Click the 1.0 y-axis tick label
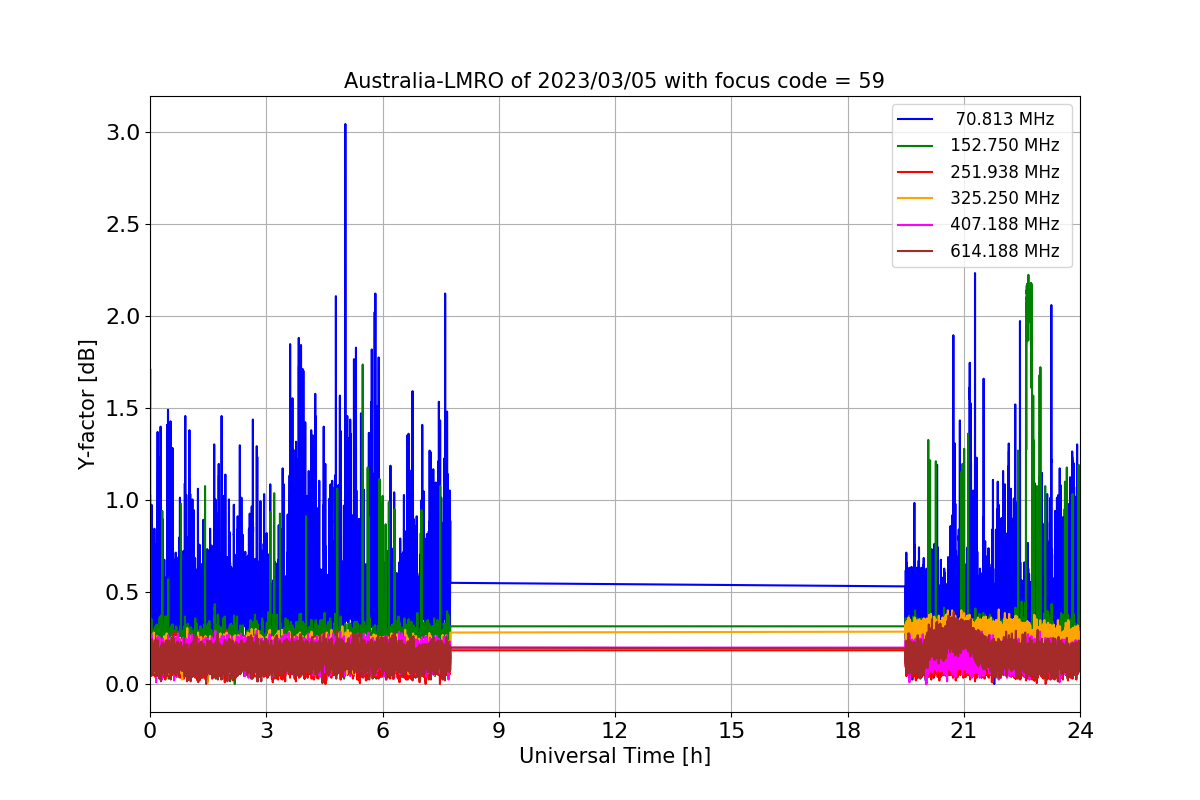Image resolution: width=1200 pixels, height=800 pixels. tap(123, 501)
